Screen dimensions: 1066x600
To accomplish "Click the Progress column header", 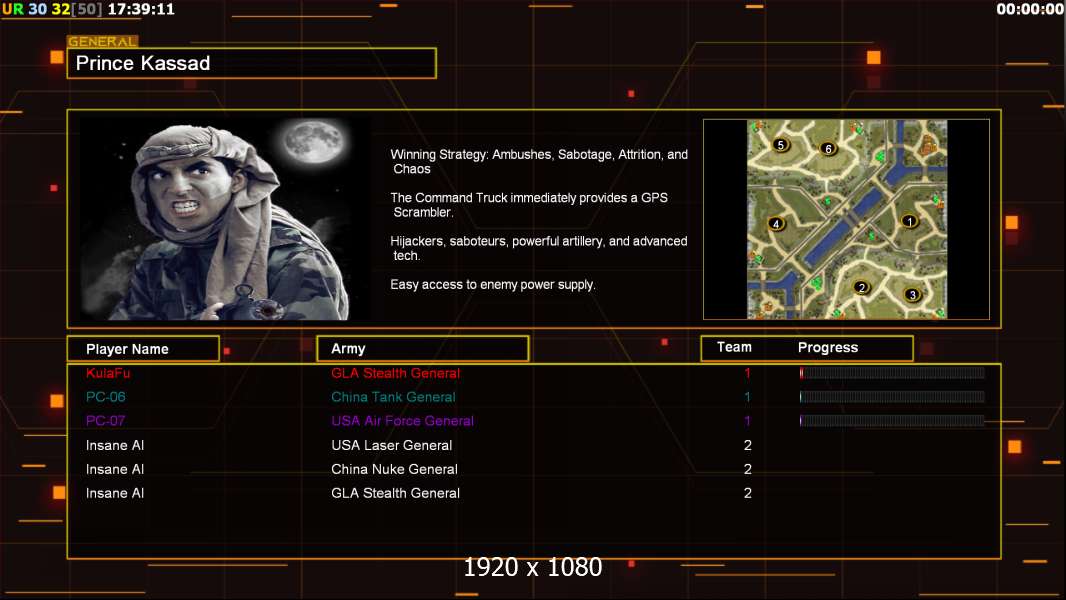I will pyautogui.click(x=828, y=347).
